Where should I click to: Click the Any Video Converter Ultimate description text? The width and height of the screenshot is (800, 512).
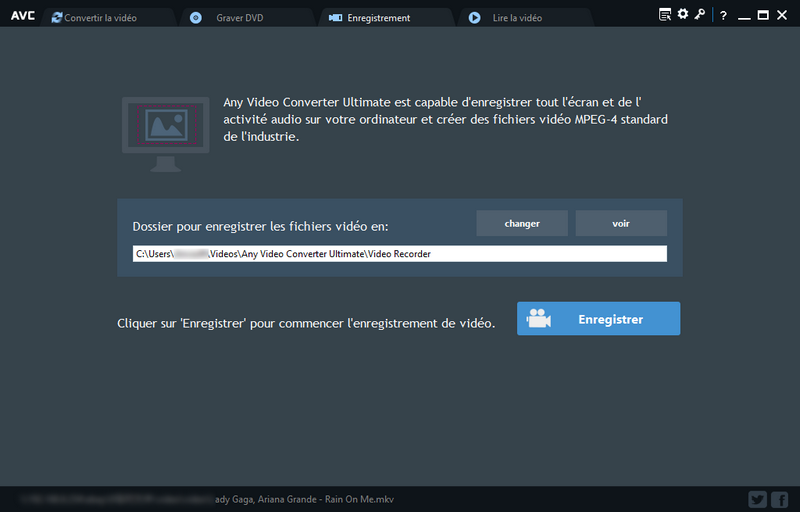coord(445,119)
